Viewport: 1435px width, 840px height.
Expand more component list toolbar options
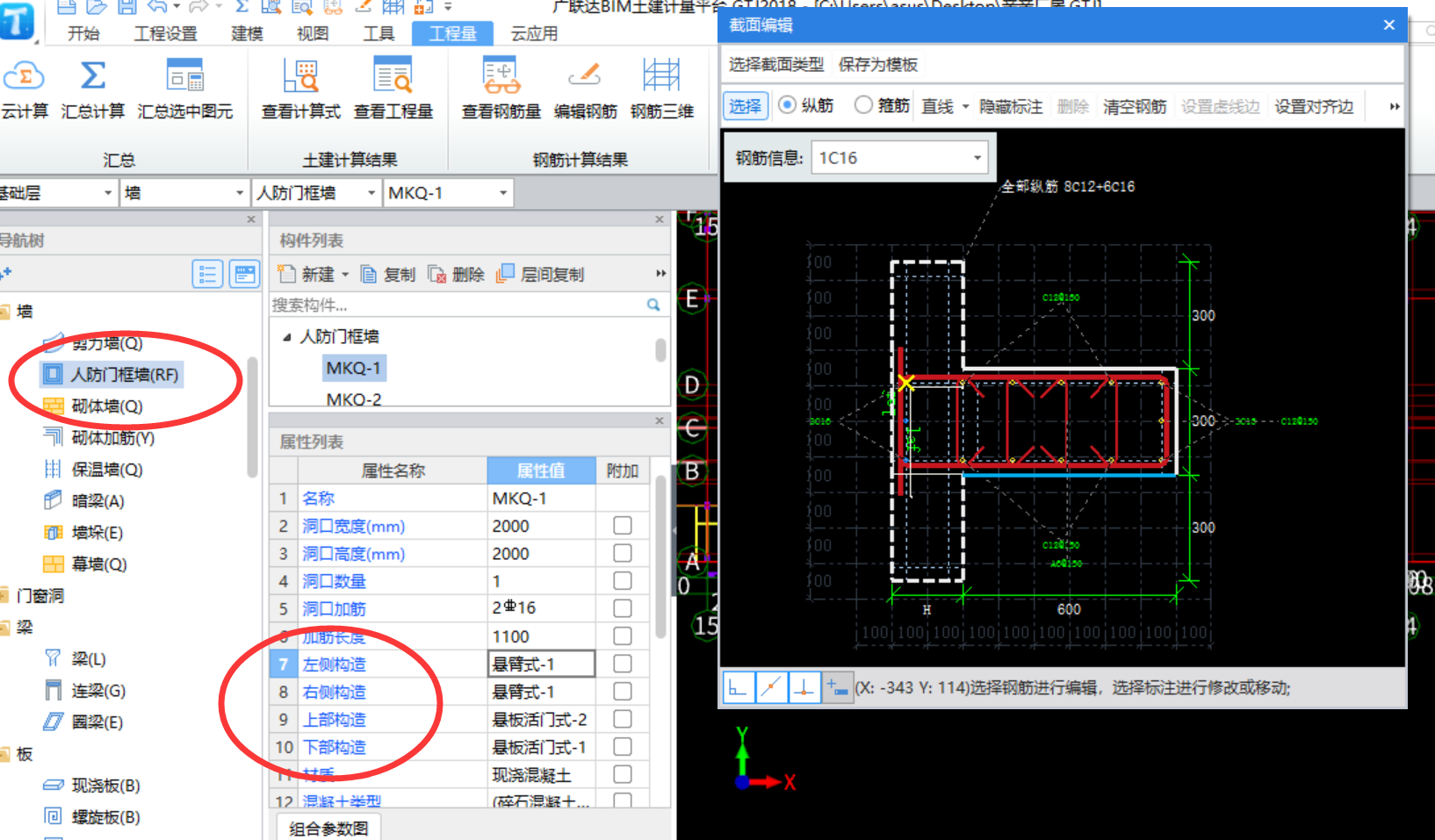[661, 274]
